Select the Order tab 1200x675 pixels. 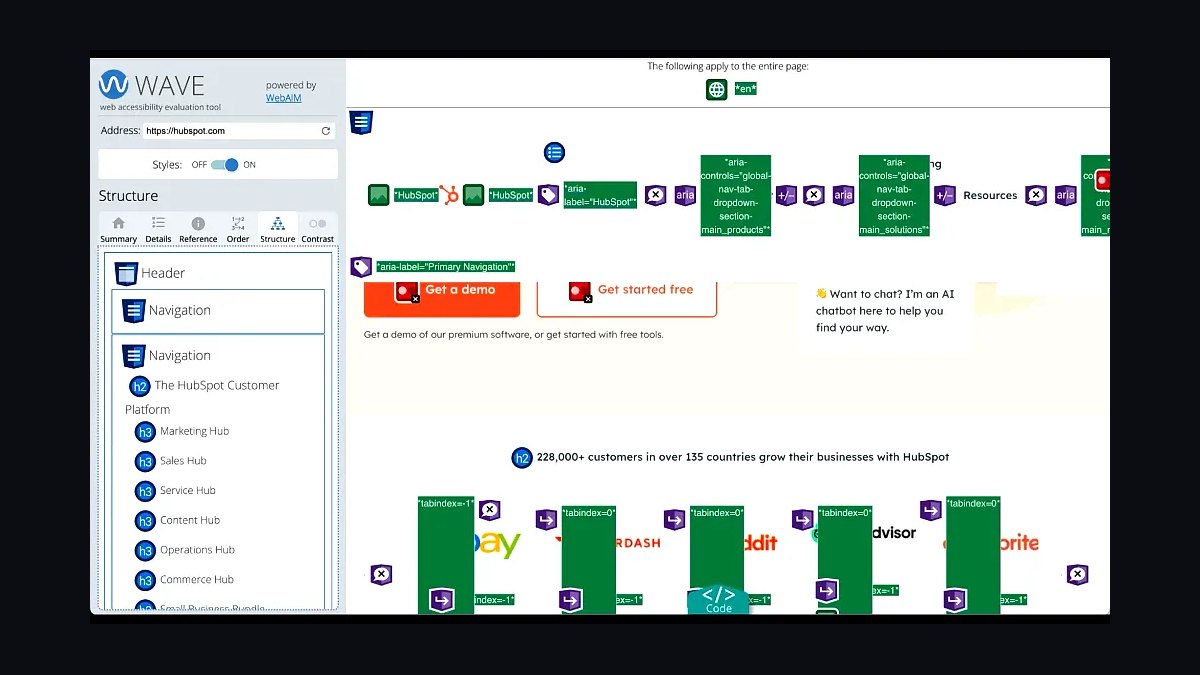(x=238, y=229)
